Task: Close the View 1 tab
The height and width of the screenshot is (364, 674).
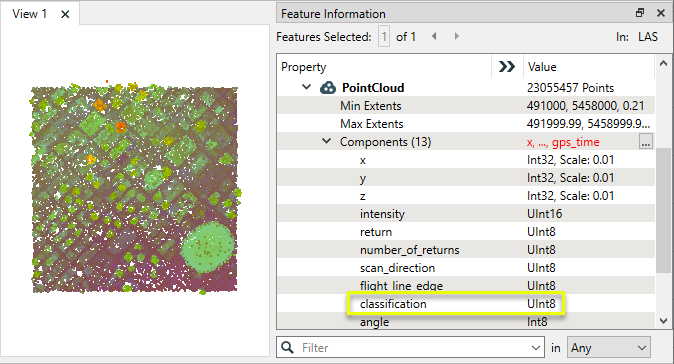Action: point(65,14)
